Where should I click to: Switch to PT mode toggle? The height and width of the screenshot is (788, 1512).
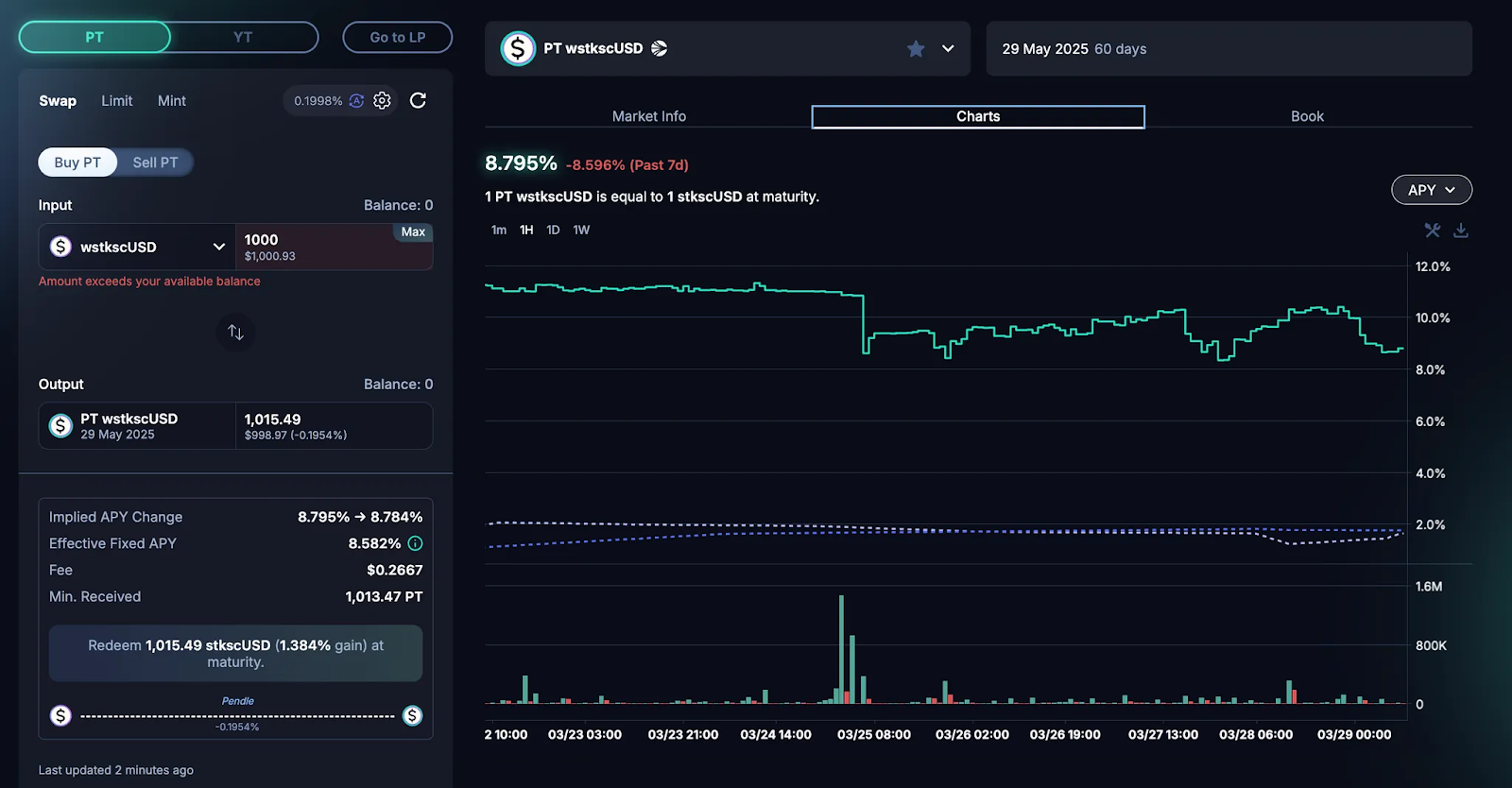tap(94, 37)
